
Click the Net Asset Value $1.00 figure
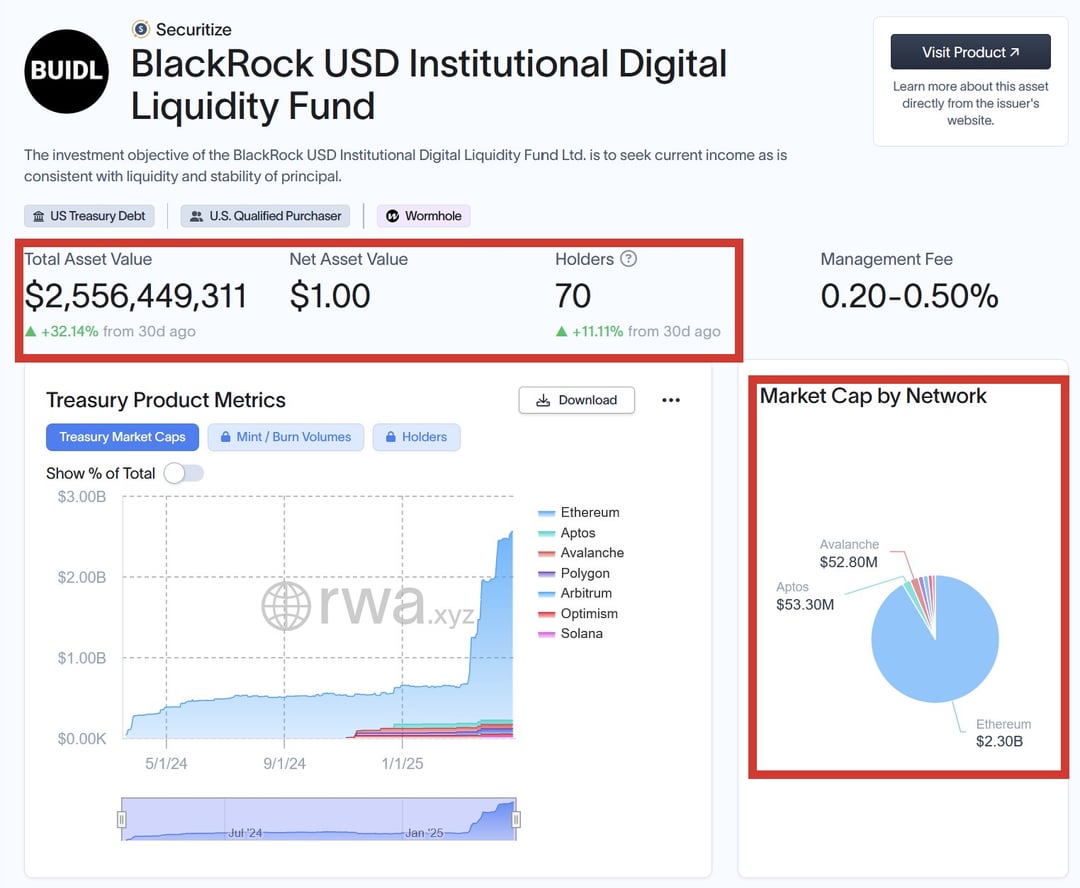(x=330, y=296)
